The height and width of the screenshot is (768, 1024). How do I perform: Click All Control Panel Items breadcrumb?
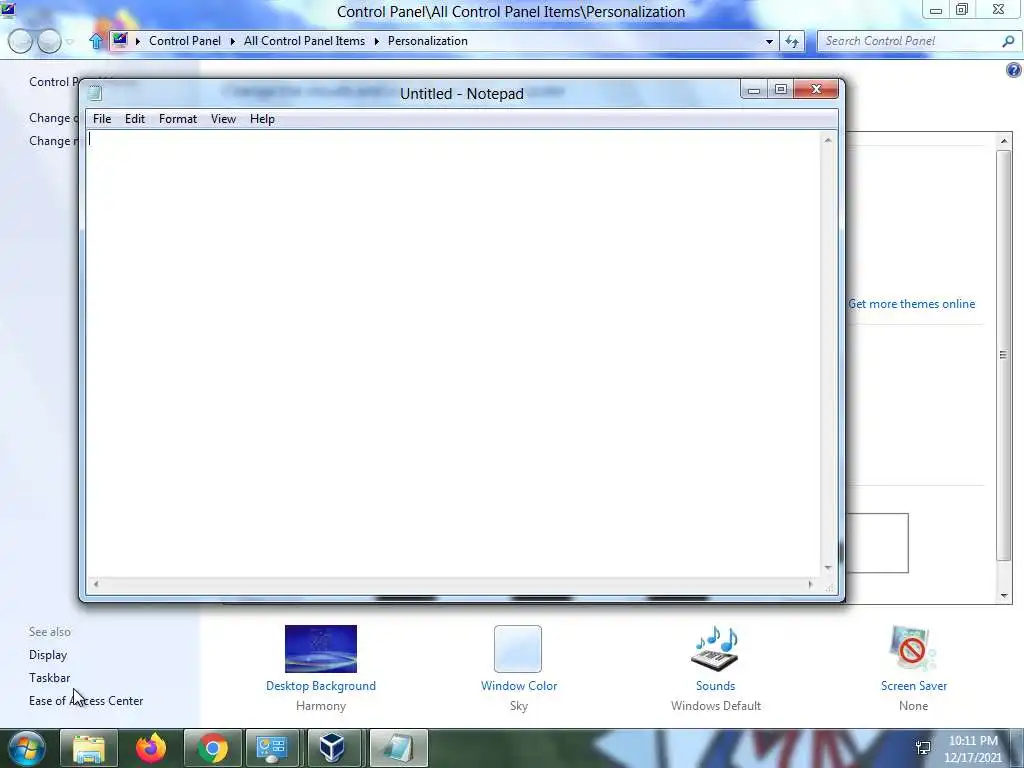click(x=304, y=41)
